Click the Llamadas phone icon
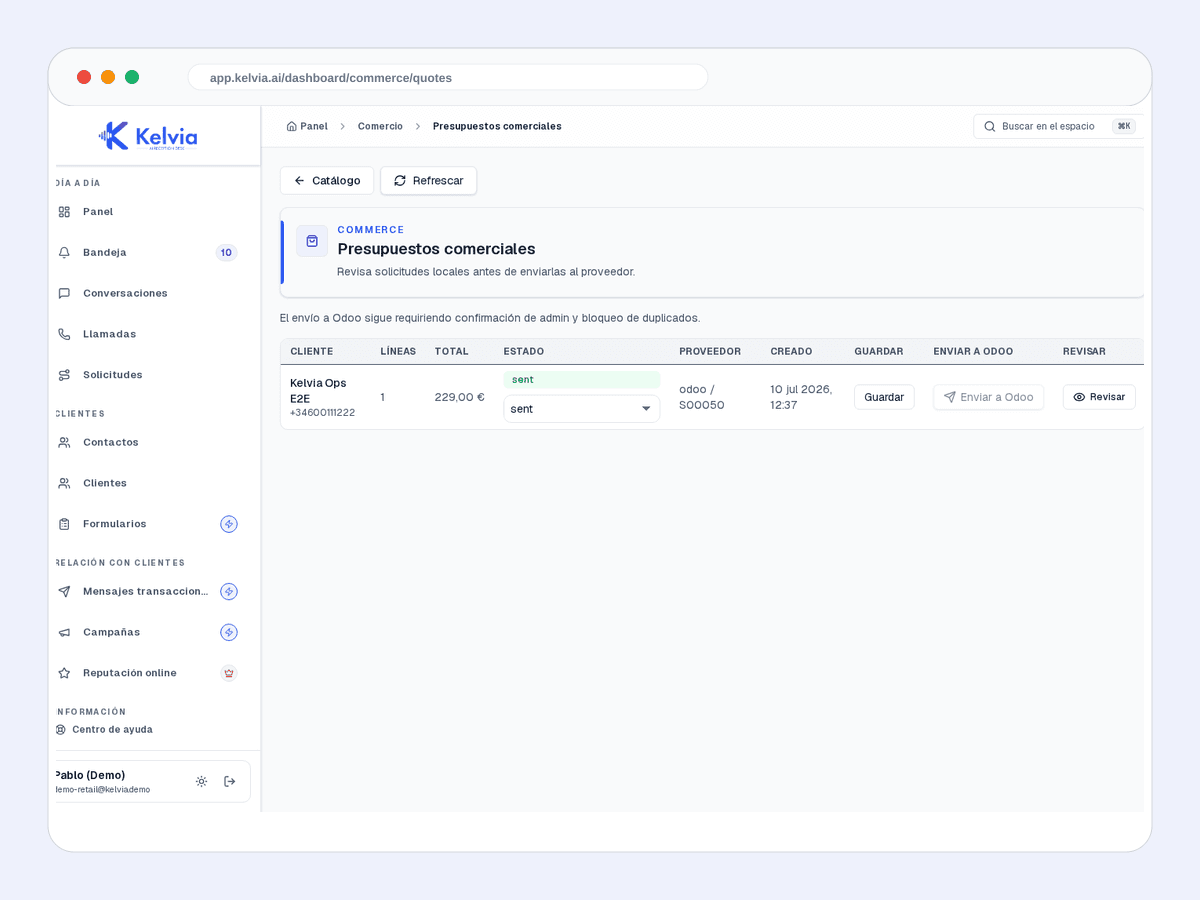The width and height of the screenshot is (1200, 900). point(64,334)
